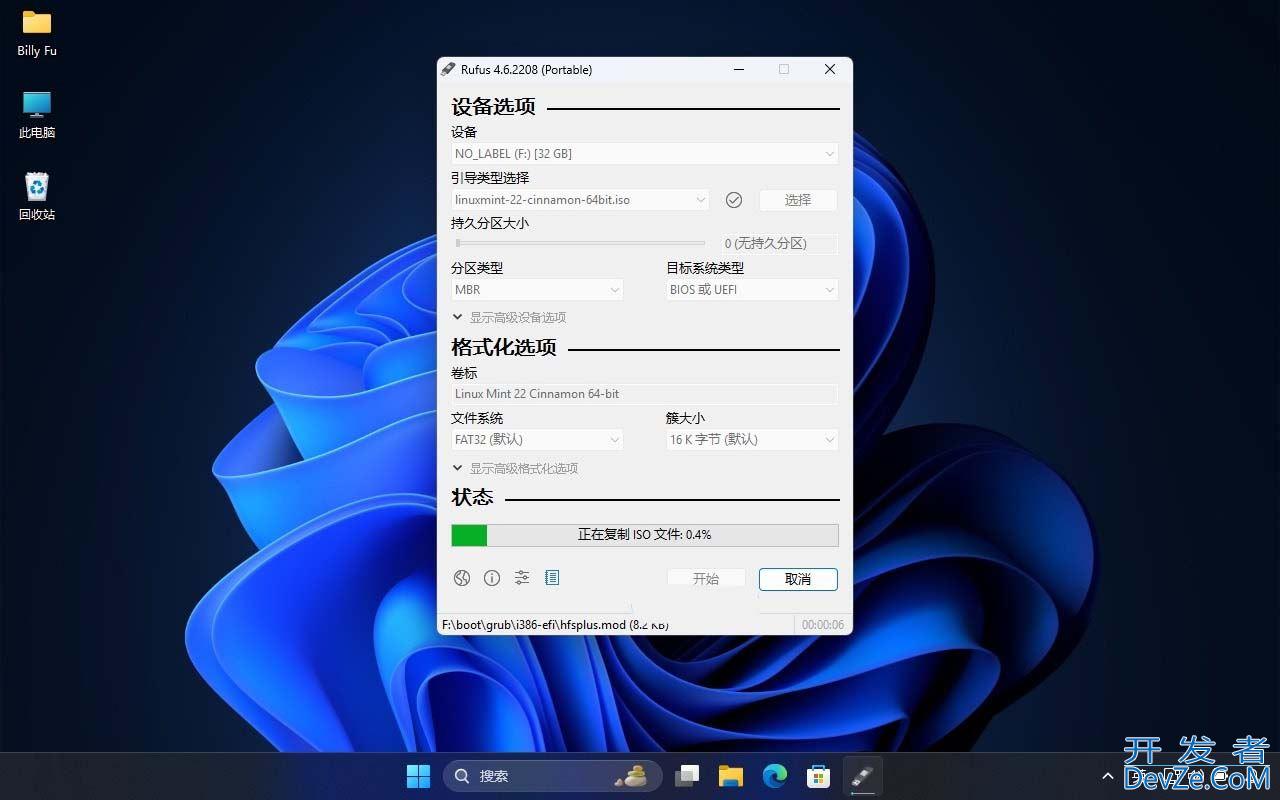Open Rufus language selection globe icon

pyautogui.click(x=461, y=578)
